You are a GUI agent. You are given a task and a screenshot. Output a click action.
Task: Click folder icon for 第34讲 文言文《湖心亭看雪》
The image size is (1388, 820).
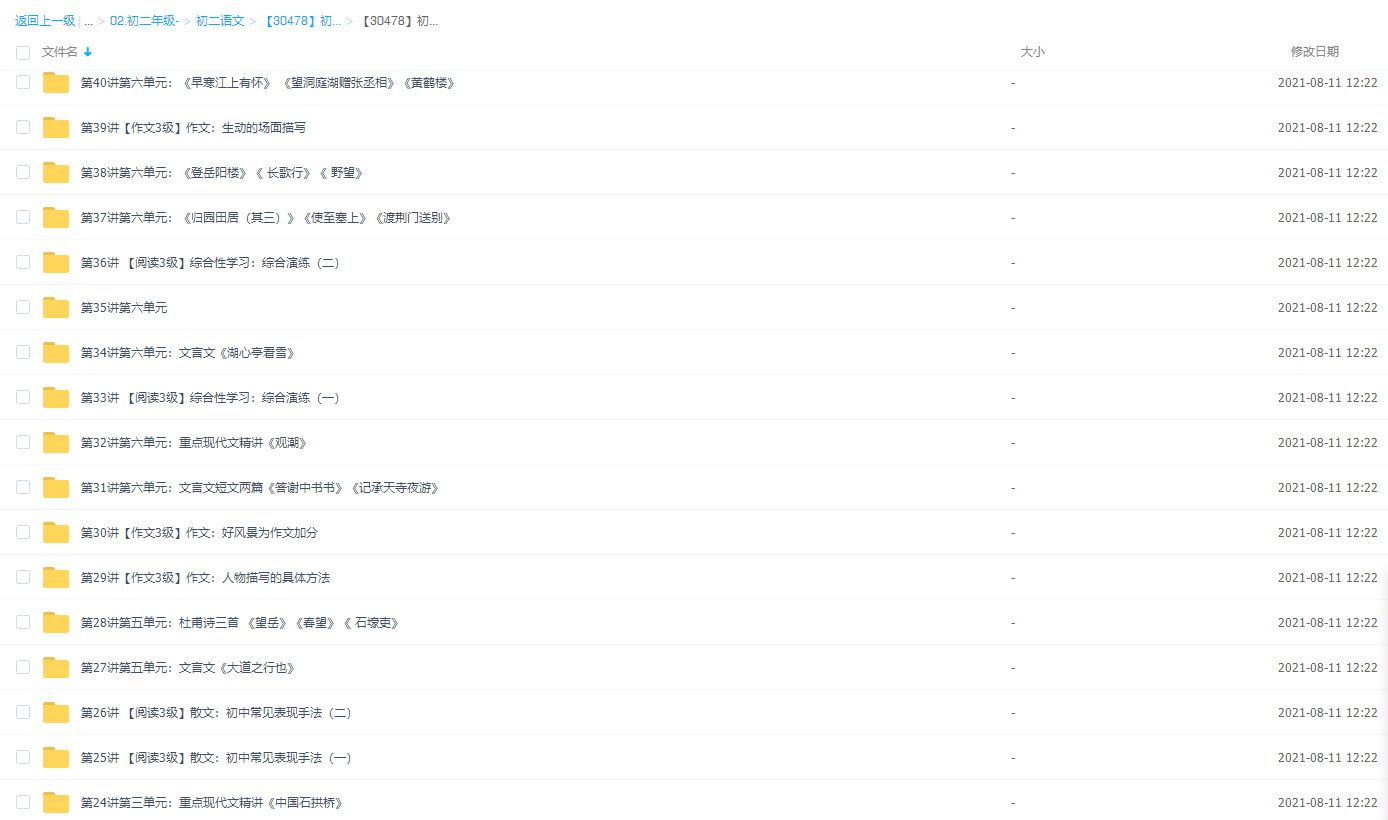pyautogui.click(x=56, y=353)
